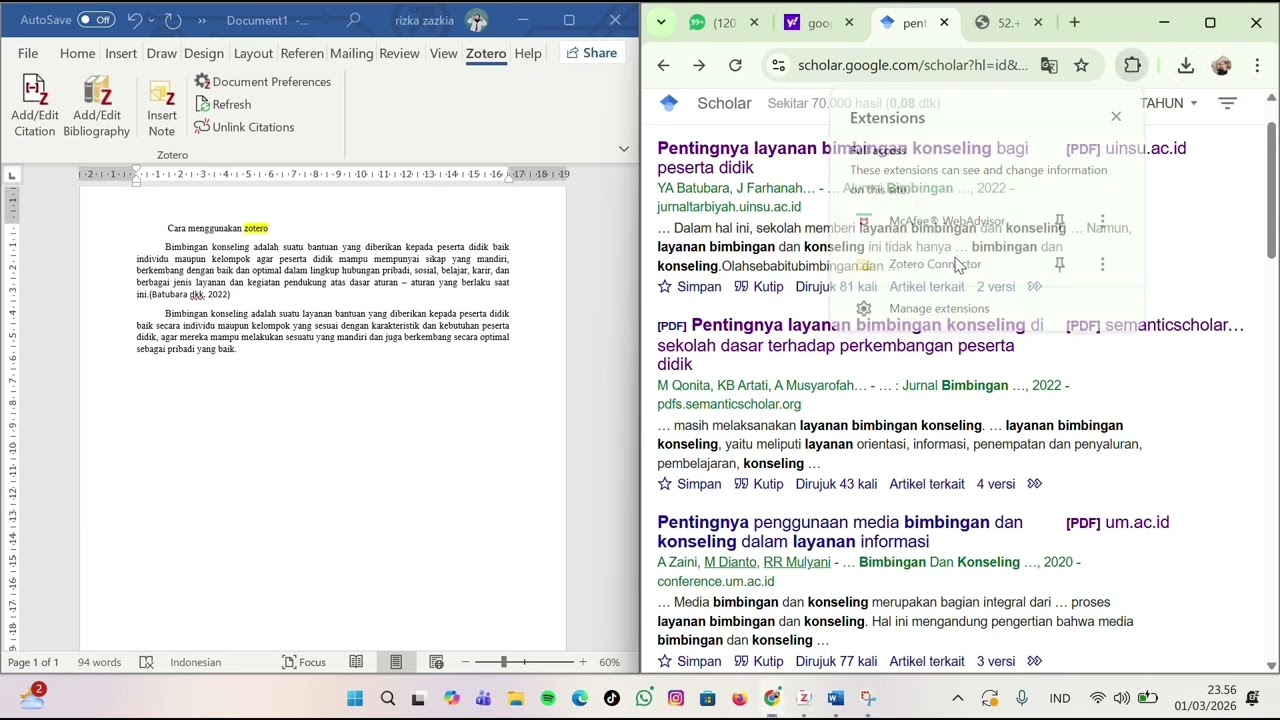1280x720 pixels.
Task: Expand more options for 'Dirujuk 43 kali' result
Action: pyautogui.click(x=1035, y=484)
